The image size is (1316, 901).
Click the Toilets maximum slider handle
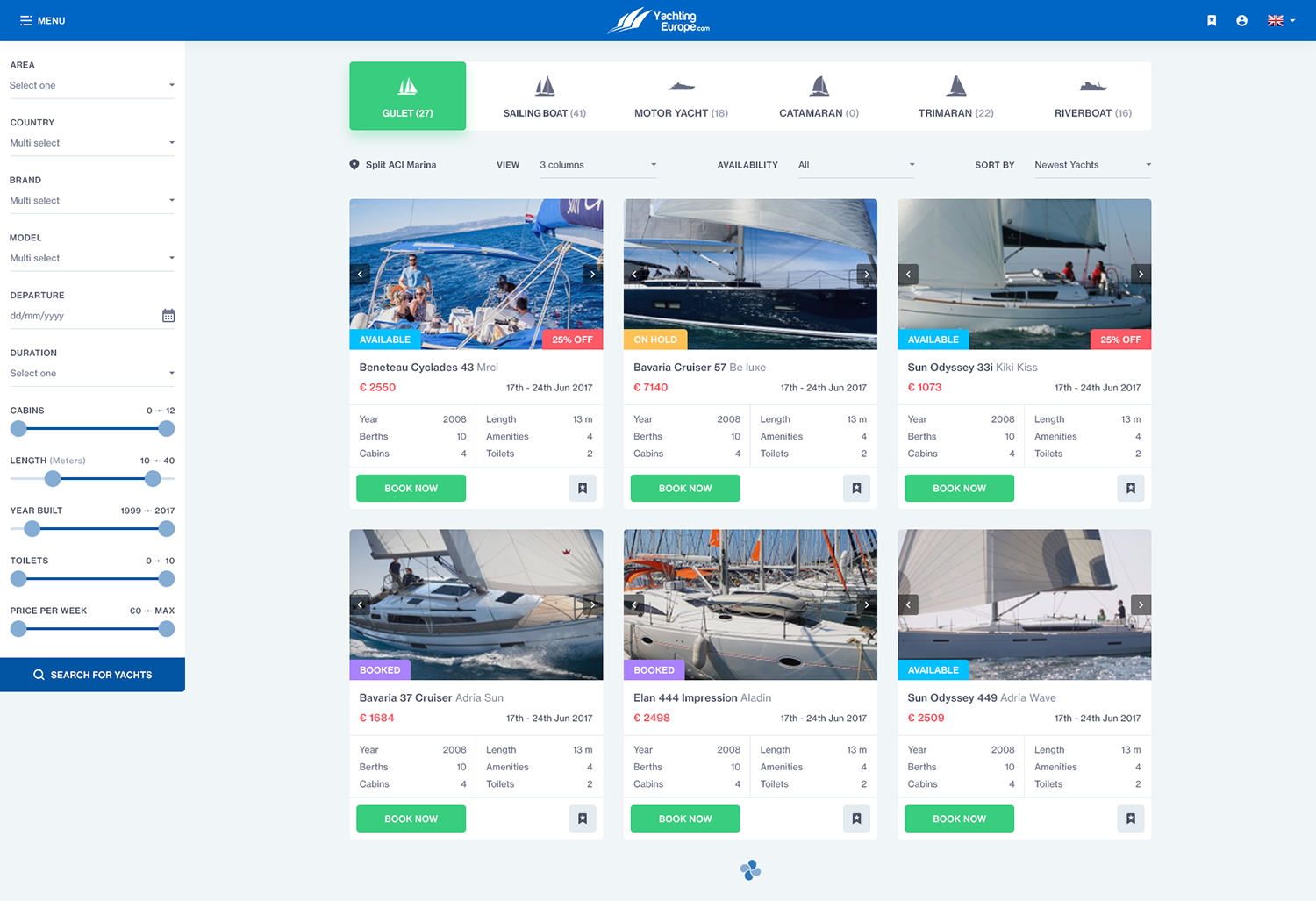tap(167, 579)
